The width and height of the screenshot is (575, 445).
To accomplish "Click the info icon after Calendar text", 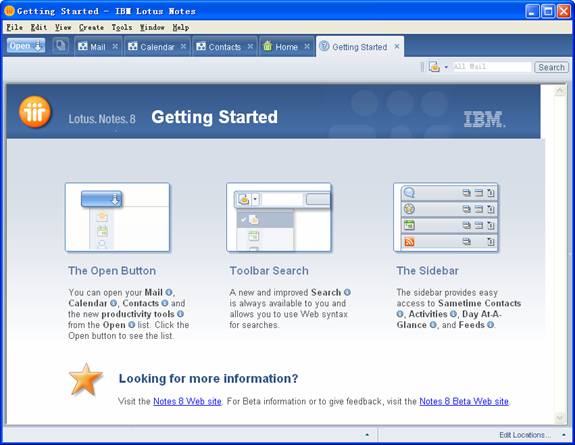I will click(x=114, y=303).
